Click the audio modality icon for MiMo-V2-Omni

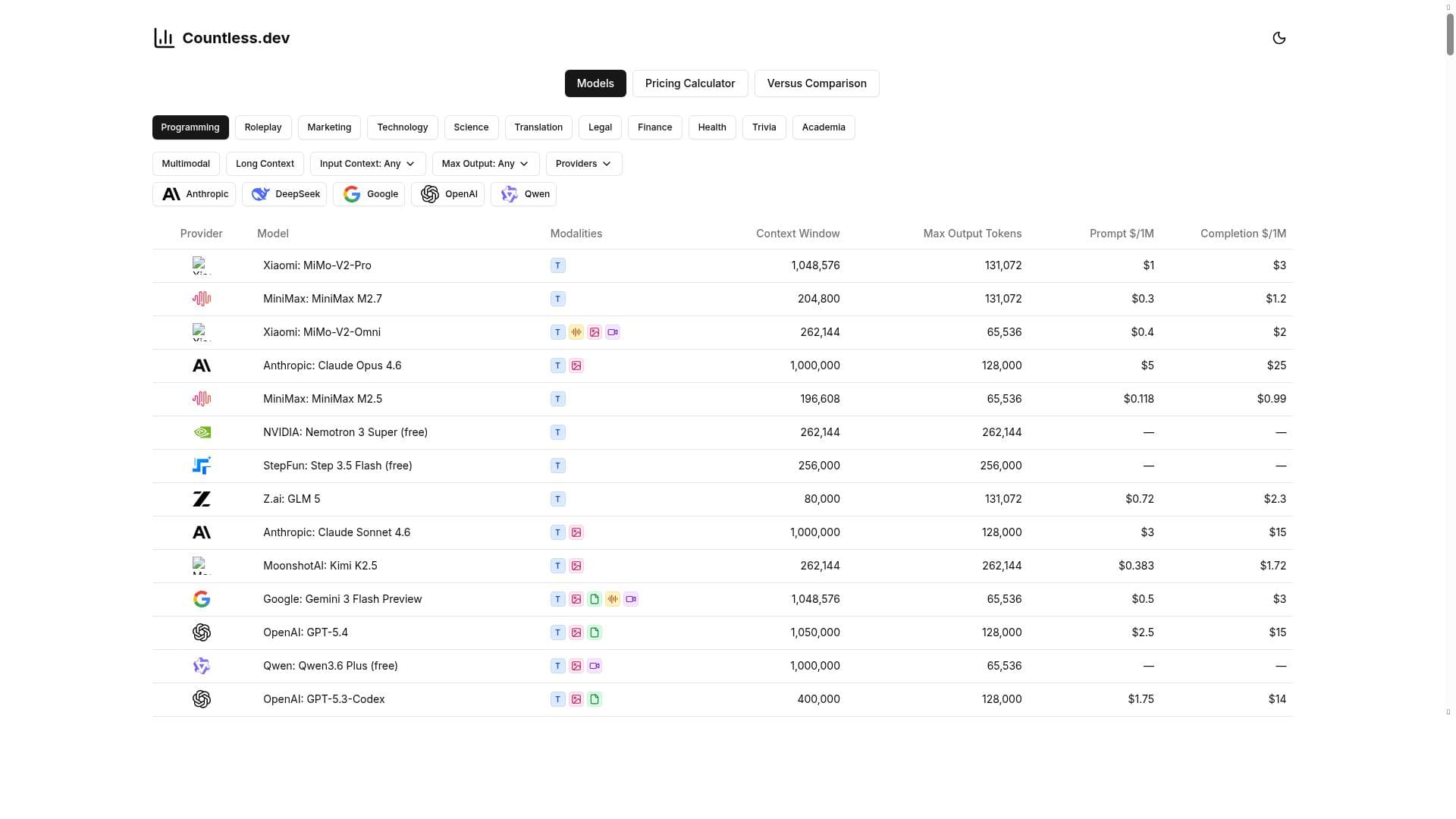576,332
